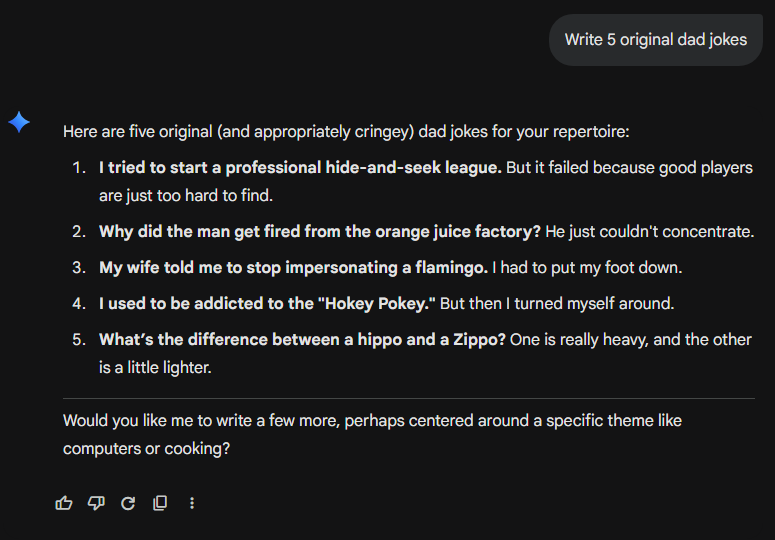Click the bold orange juice factory question
The width and height of the screenshot is (775, 540).
click(320, 231)
